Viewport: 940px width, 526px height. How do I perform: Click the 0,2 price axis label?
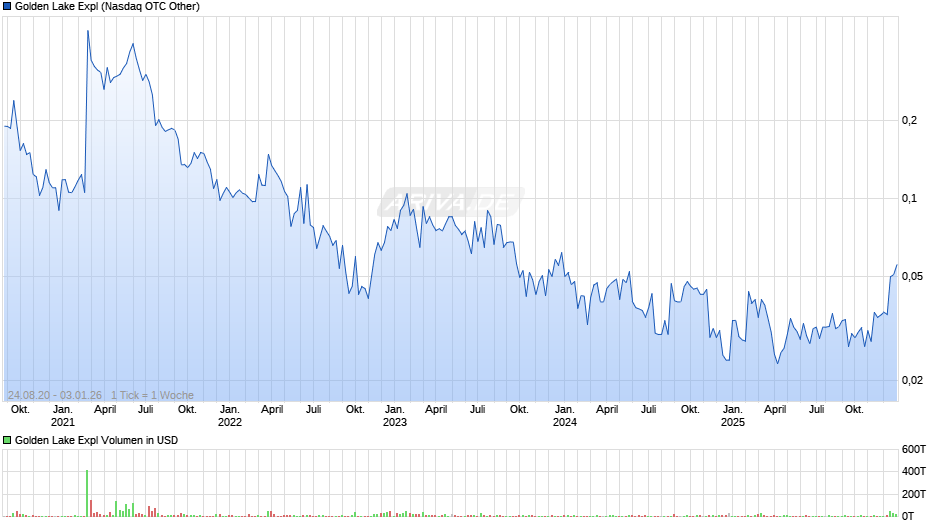pos(909,121)
